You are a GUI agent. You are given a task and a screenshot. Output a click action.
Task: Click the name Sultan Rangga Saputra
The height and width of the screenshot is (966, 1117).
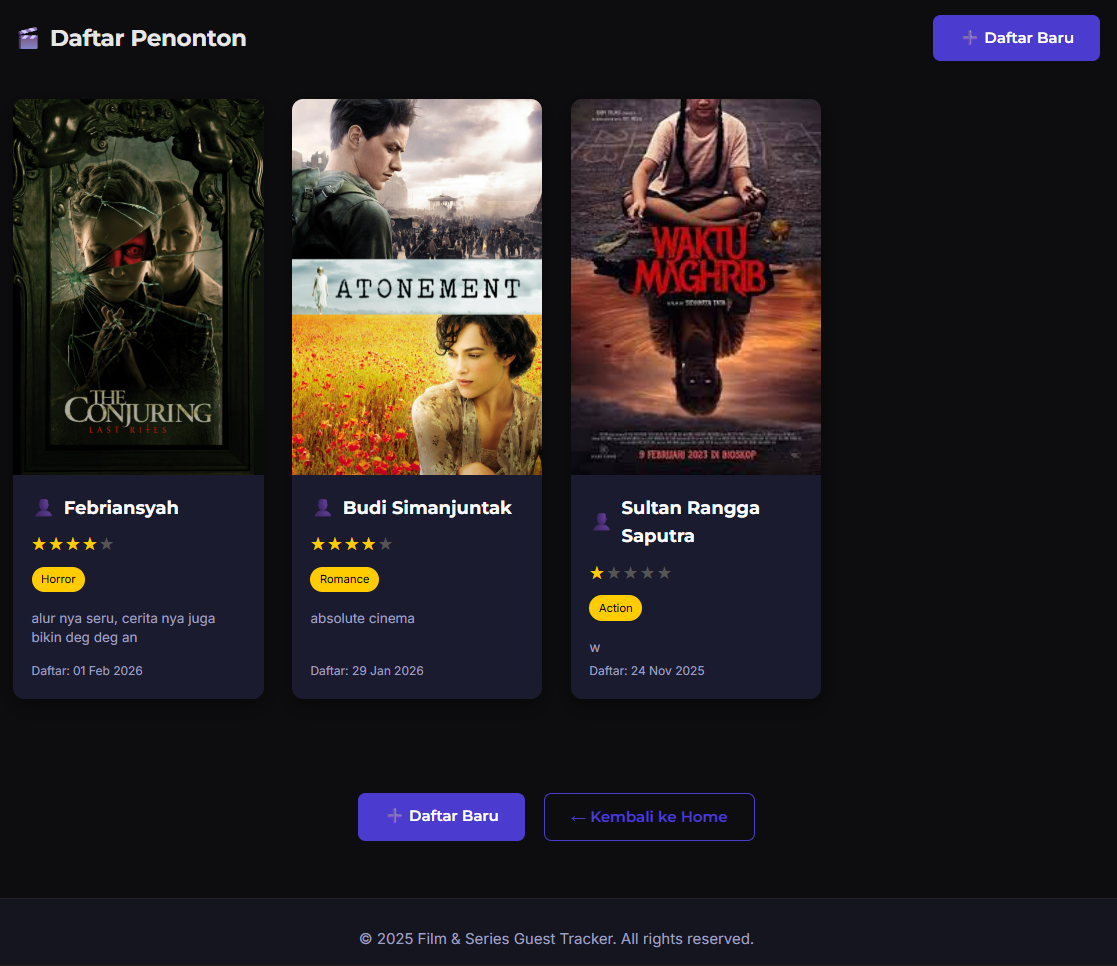pos(690,522)
